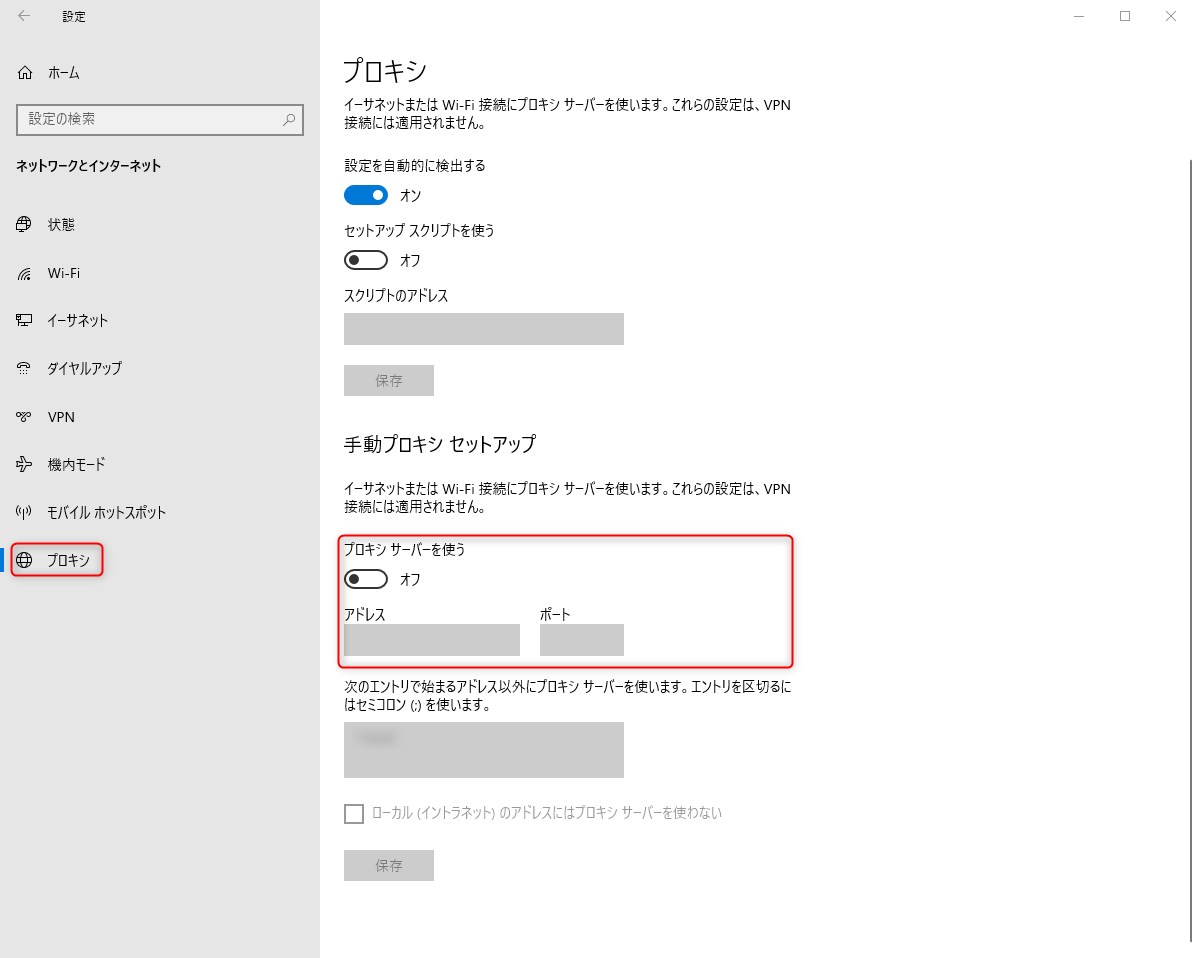Select the Wi-Fi signal icon
The height and width of the screenshot is (958, 1194).
(24, 273)
